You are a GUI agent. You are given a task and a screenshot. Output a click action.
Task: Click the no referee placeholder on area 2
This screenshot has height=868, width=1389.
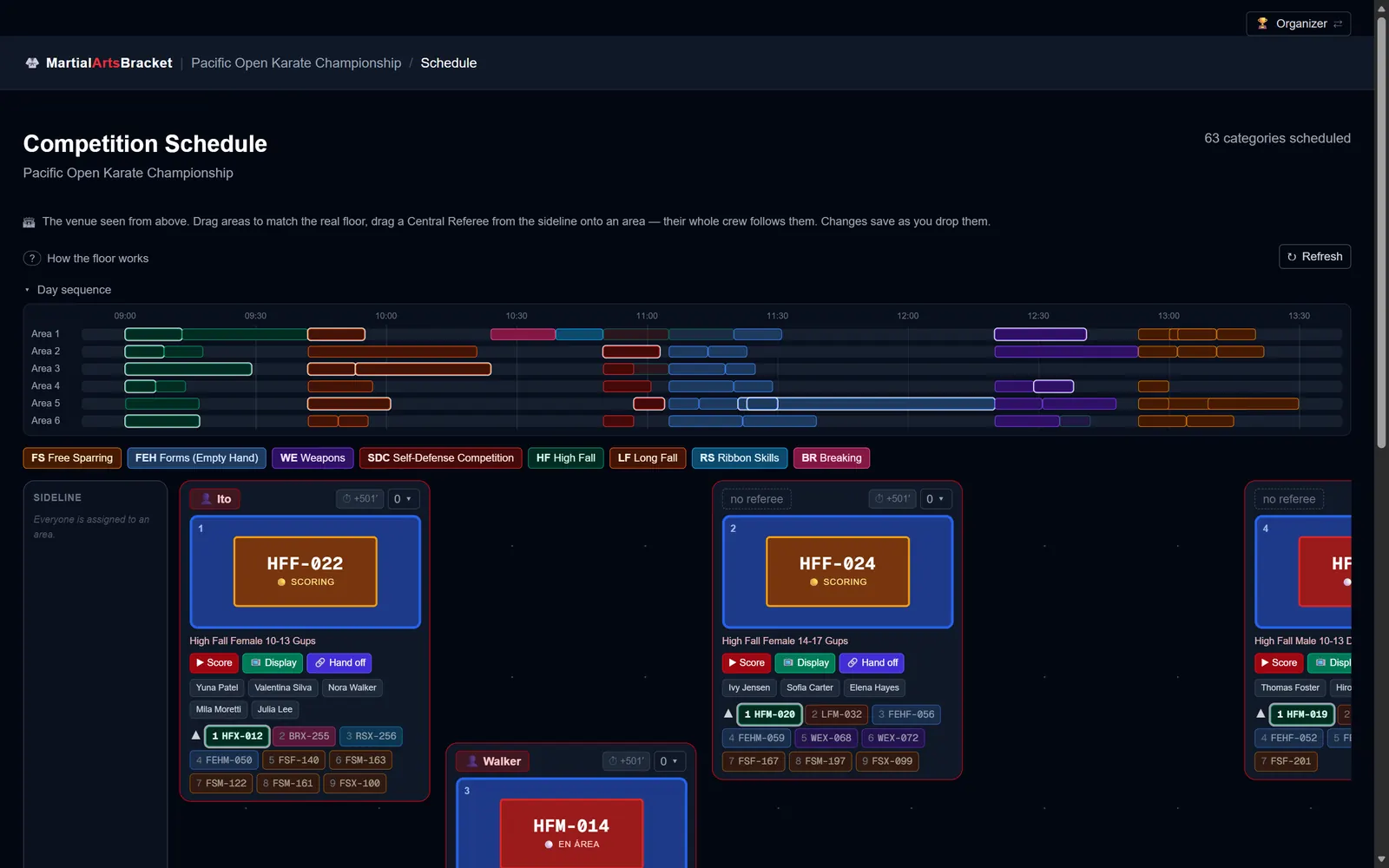point(756,499)
